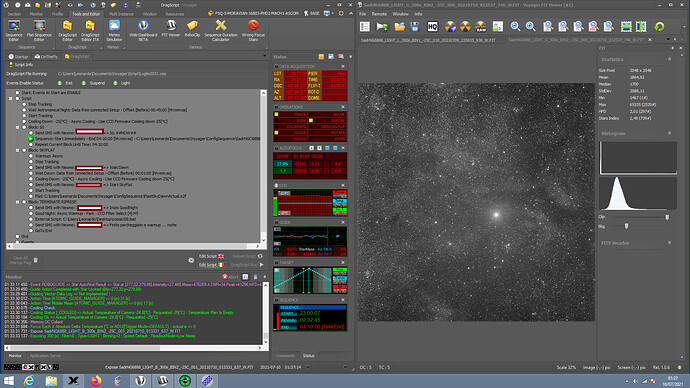Image resolution: width=690 pixels, height=388 pixels.
Task: Click the zoom in magnifier in FIT Viewer
Action: click(531, 27)
